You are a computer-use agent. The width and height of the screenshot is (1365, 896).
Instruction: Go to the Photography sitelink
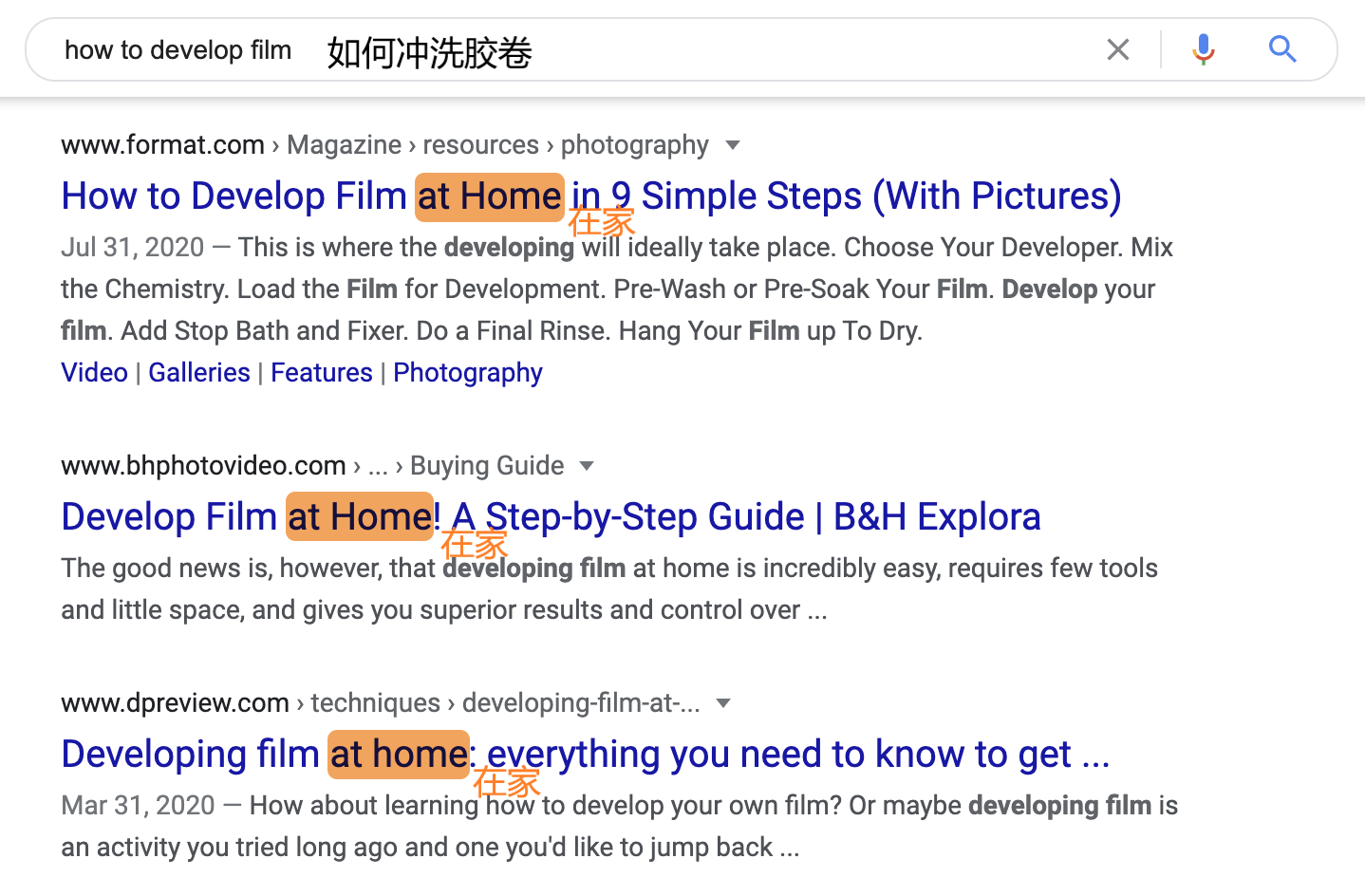tap(467, 373)
